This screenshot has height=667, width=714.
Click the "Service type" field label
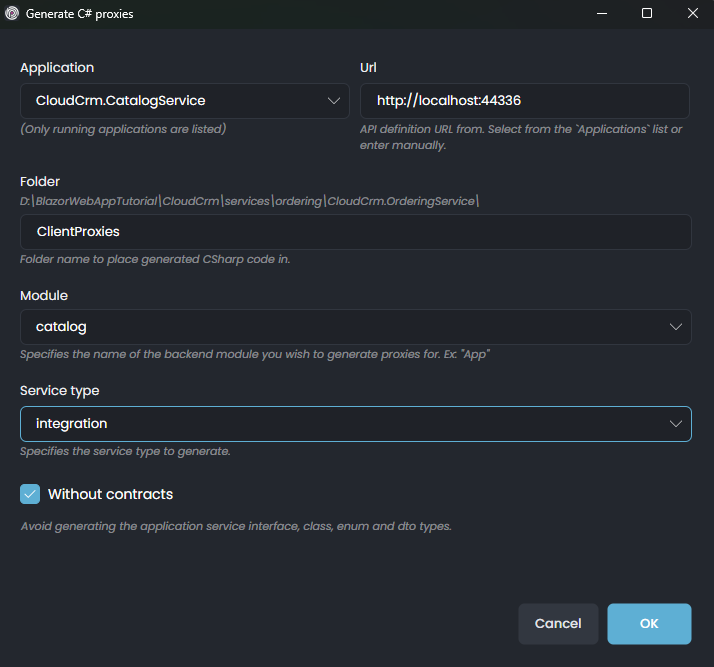(60, 391)
